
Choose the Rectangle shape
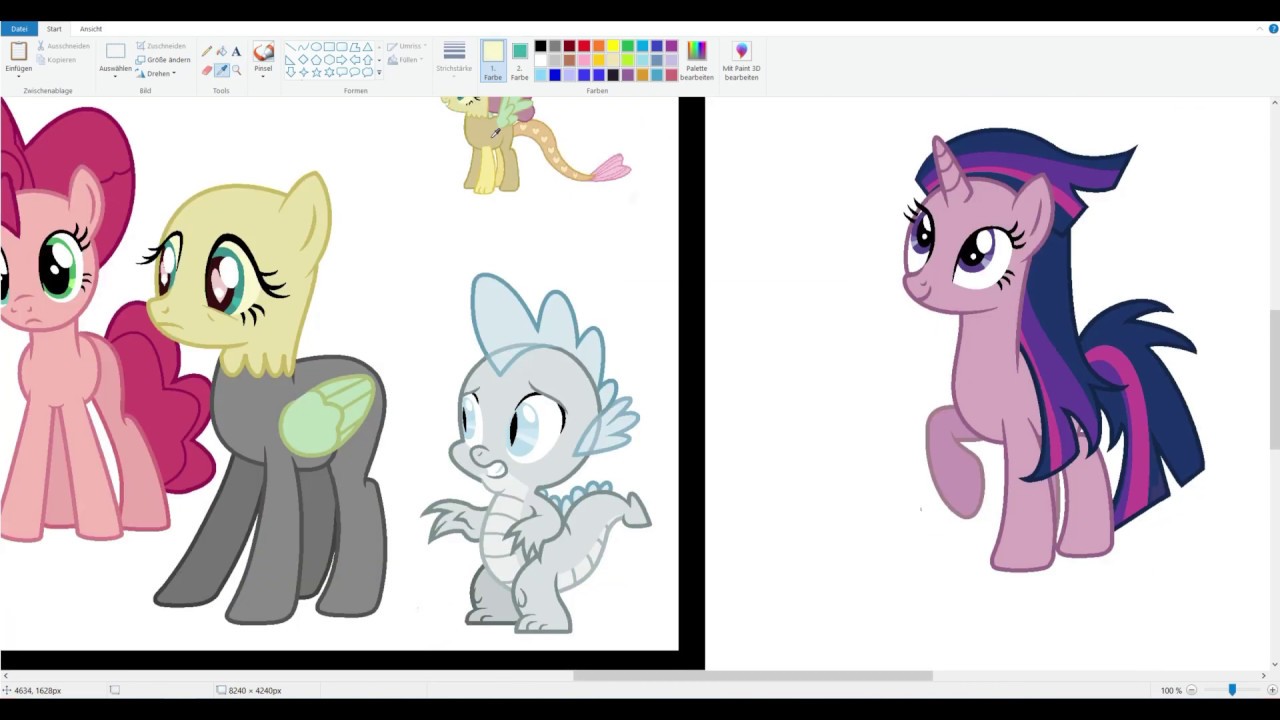[x=329, y=47]
